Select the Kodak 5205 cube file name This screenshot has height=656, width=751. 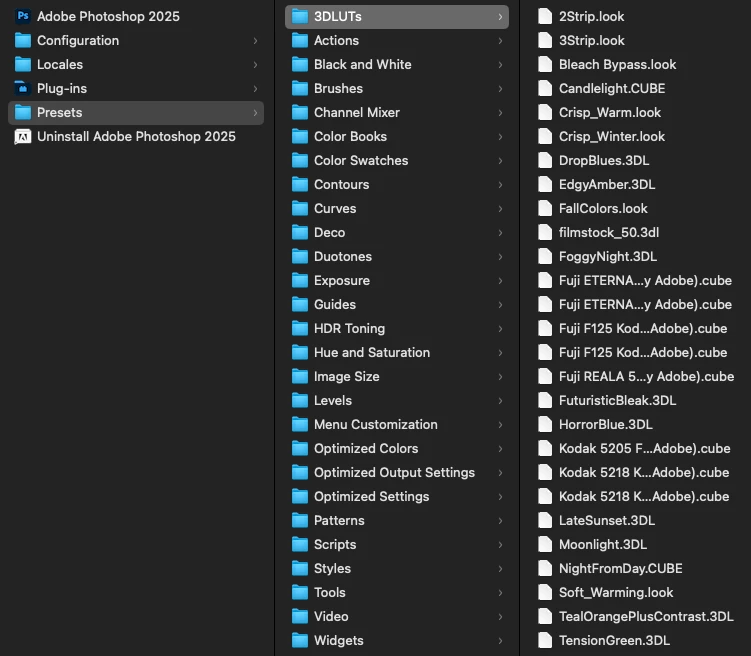coord(645,449)
